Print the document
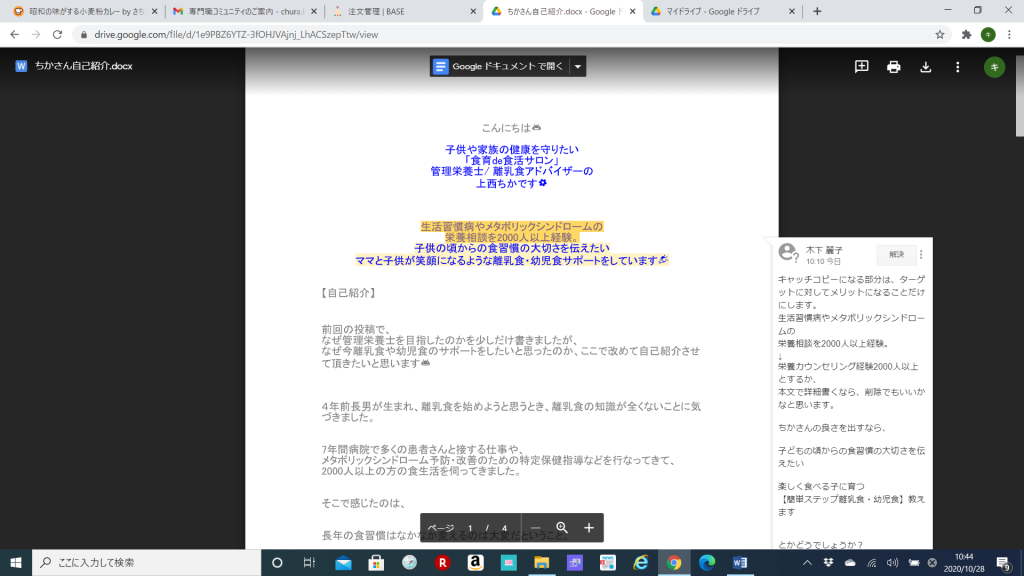The width and height of the screenshot is (1024, 576). [x=893, y=67]
